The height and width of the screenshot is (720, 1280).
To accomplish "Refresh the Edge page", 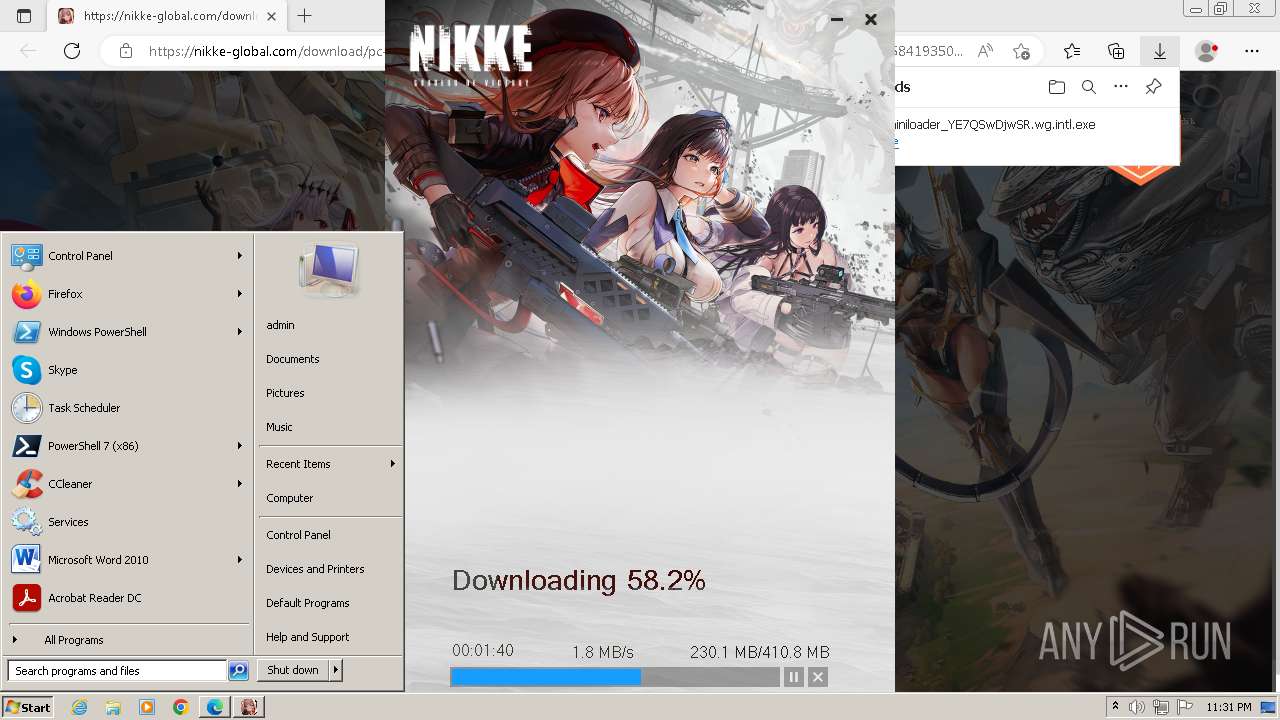I will pos(71,51).
